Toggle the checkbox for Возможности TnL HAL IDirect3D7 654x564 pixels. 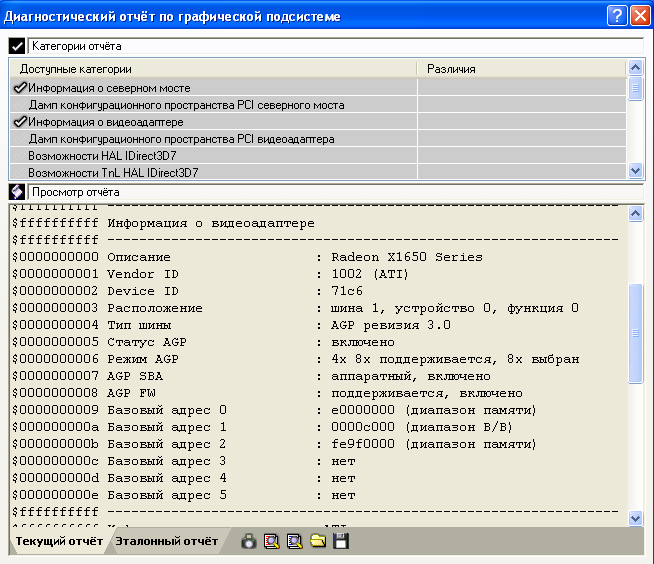pos(20,173)
